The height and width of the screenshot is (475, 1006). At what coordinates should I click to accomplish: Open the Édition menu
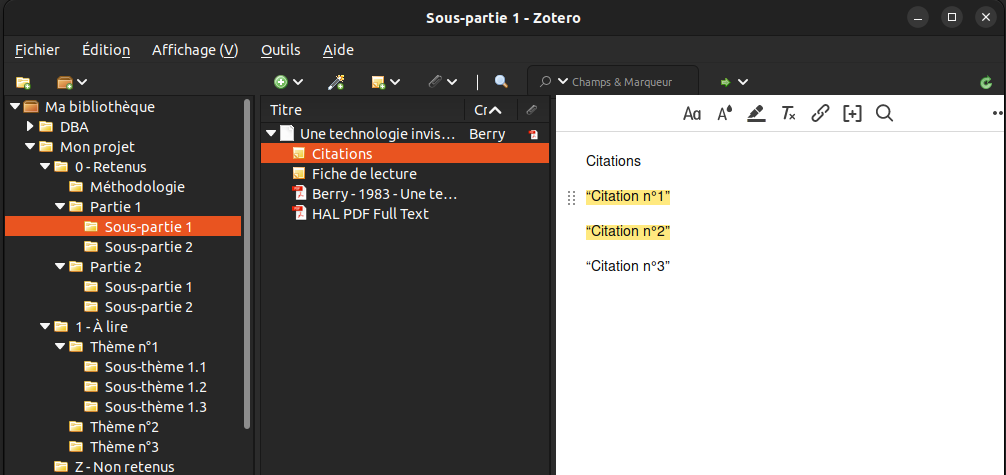point(106,50)
